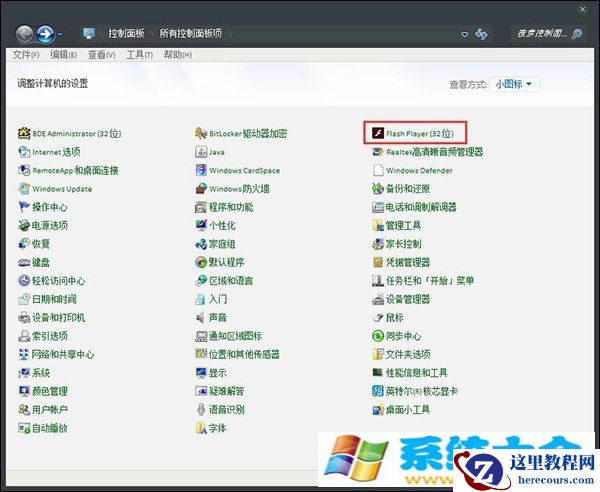Open the 工具(T) menu
Viewport: 600px width, 492px height.
[139, 55]
